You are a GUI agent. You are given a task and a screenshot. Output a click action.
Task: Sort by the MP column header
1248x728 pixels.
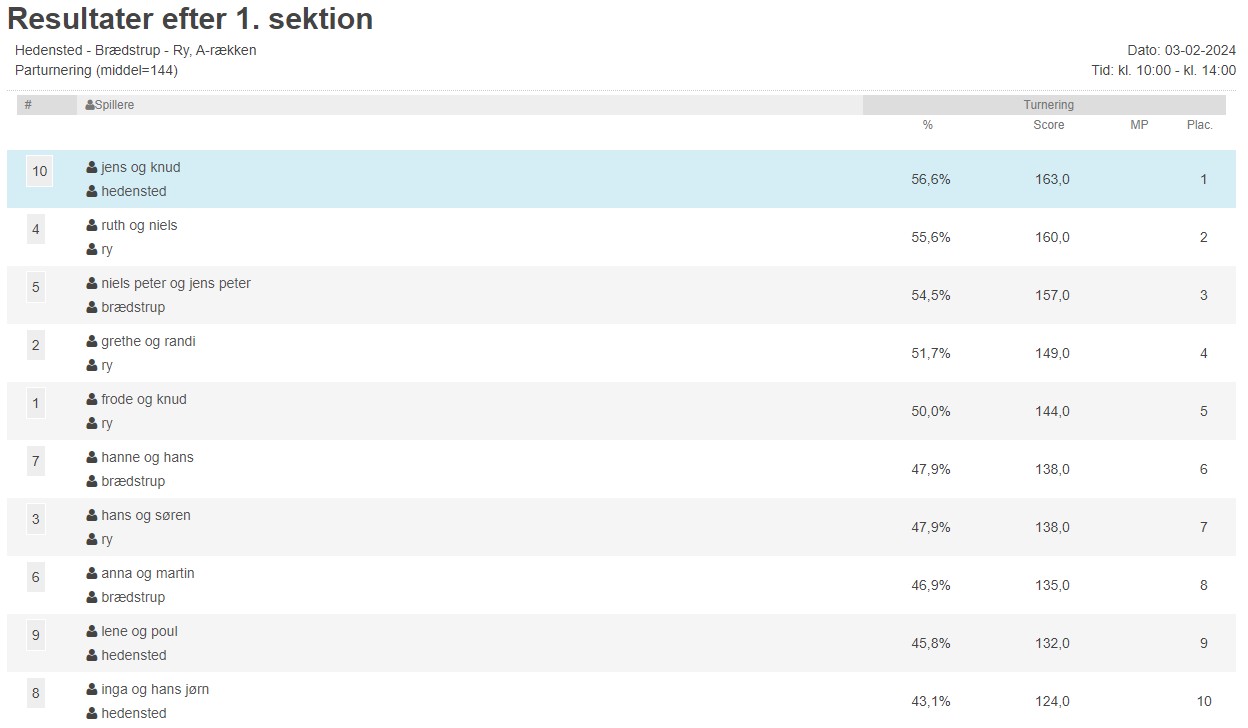point(1139,125)
